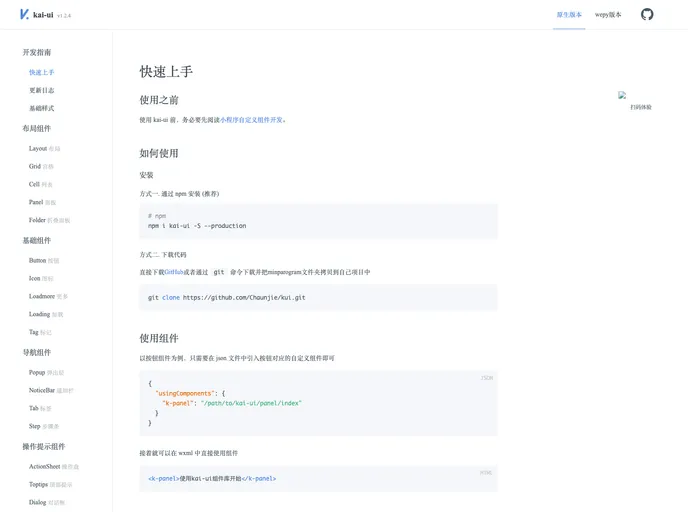Click the kai-ui logo icon
Screen dimensions: 688x512
24,14
